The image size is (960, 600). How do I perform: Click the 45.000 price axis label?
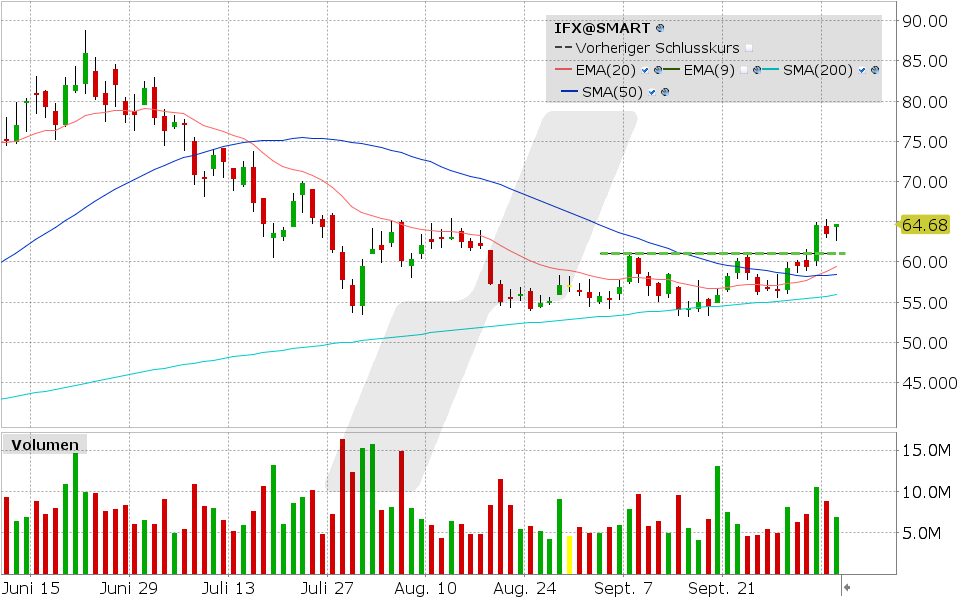pos(929,383)
